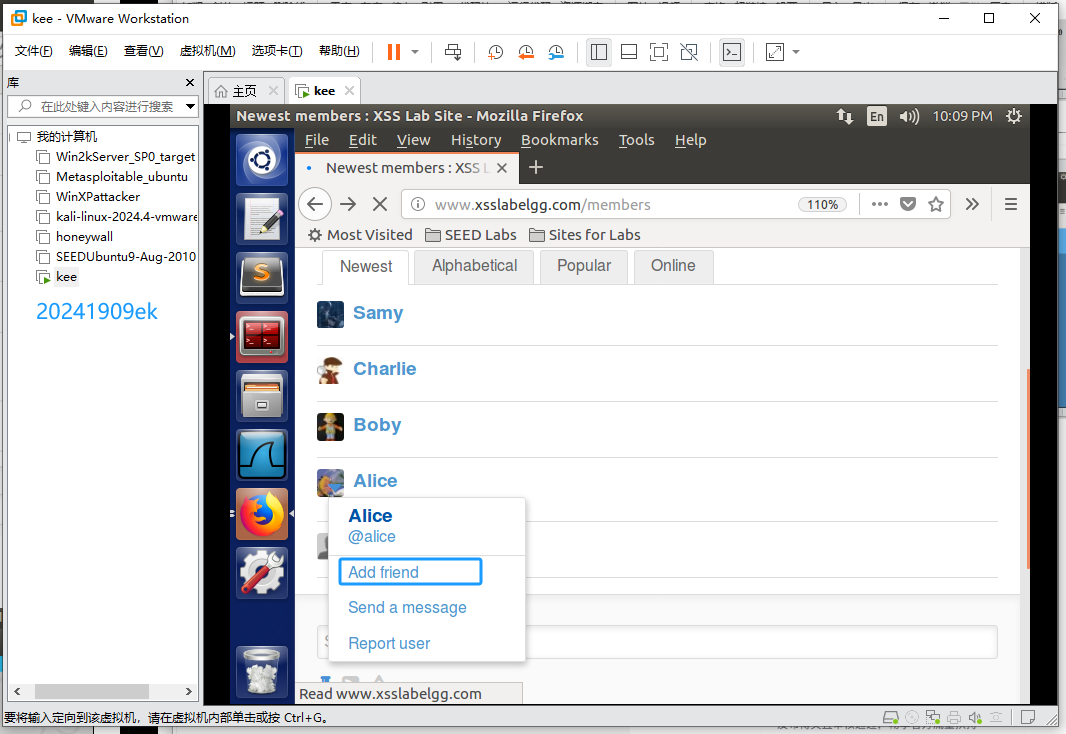Save page to Pocket icon
Viewport: 1066px width, 734px height.
908,204
